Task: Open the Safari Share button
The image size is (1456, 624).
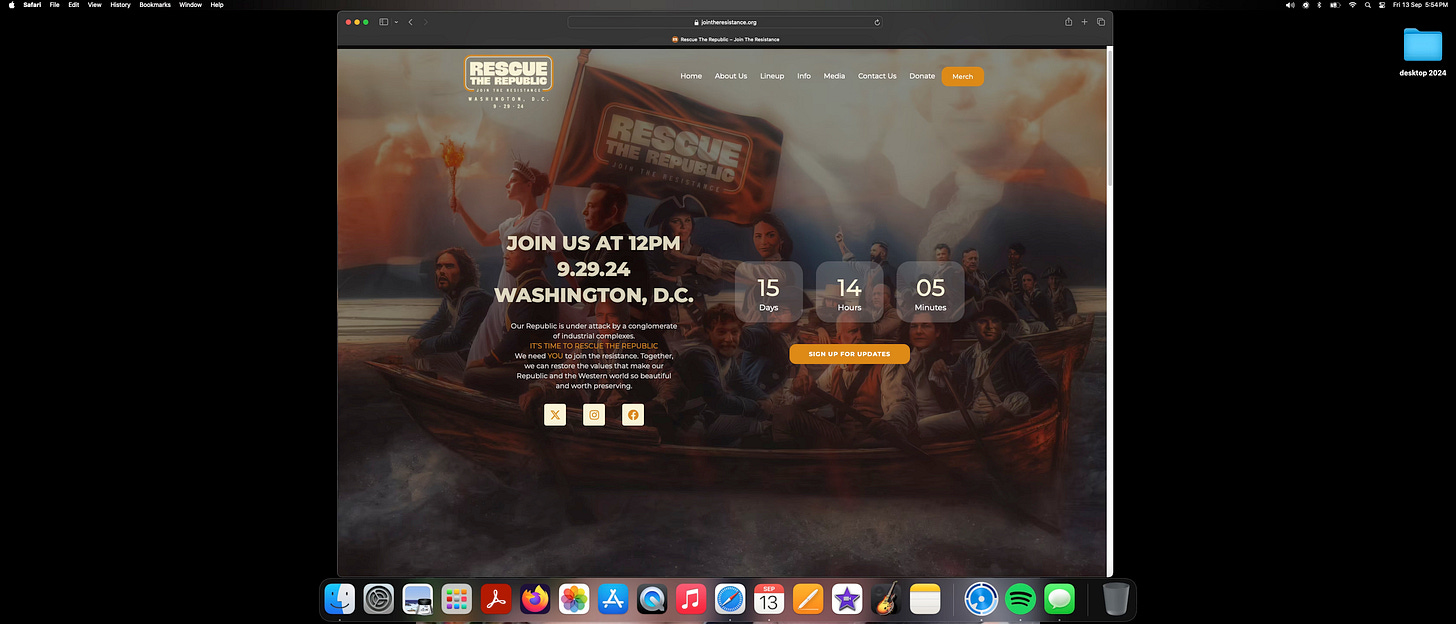Action: (1068, 22)
